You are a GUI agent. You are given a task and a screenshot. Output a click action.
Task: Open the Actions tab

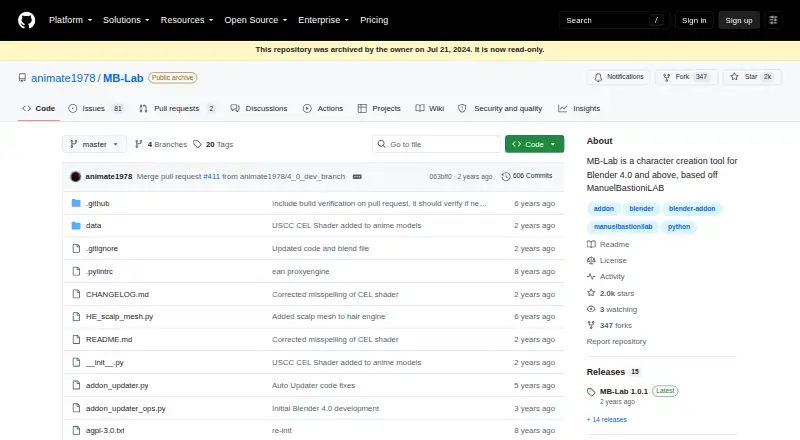coord(323,108)
